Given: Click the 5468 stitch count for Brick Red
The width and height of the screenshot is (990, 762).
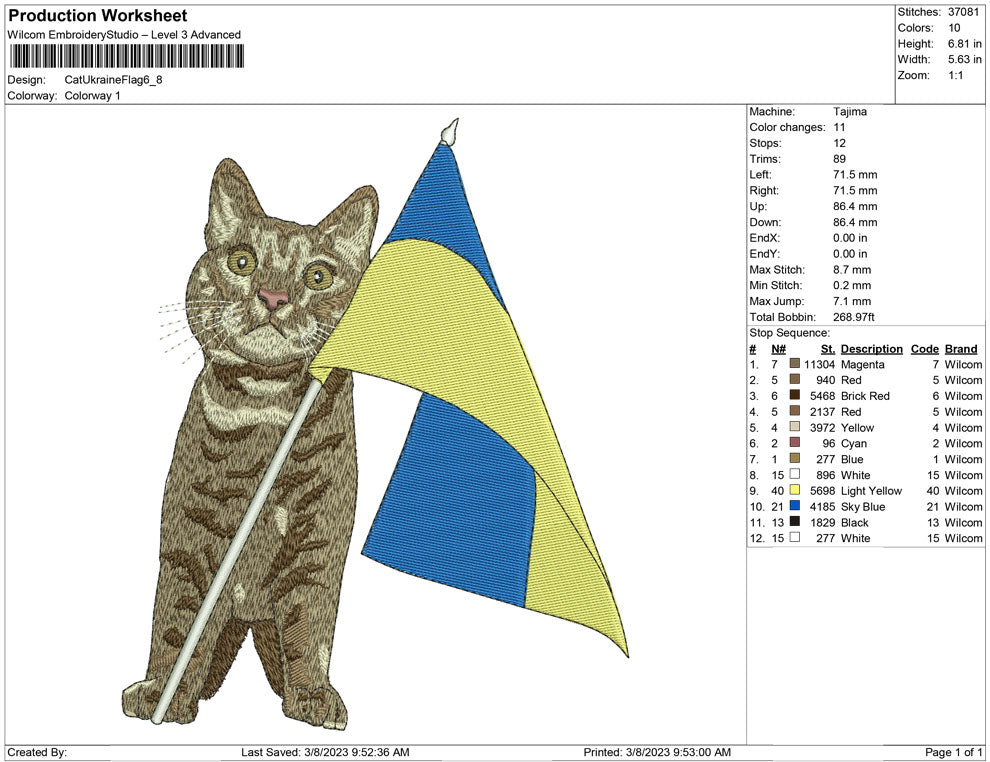Looking at the screenshot, I should point(823,396).
